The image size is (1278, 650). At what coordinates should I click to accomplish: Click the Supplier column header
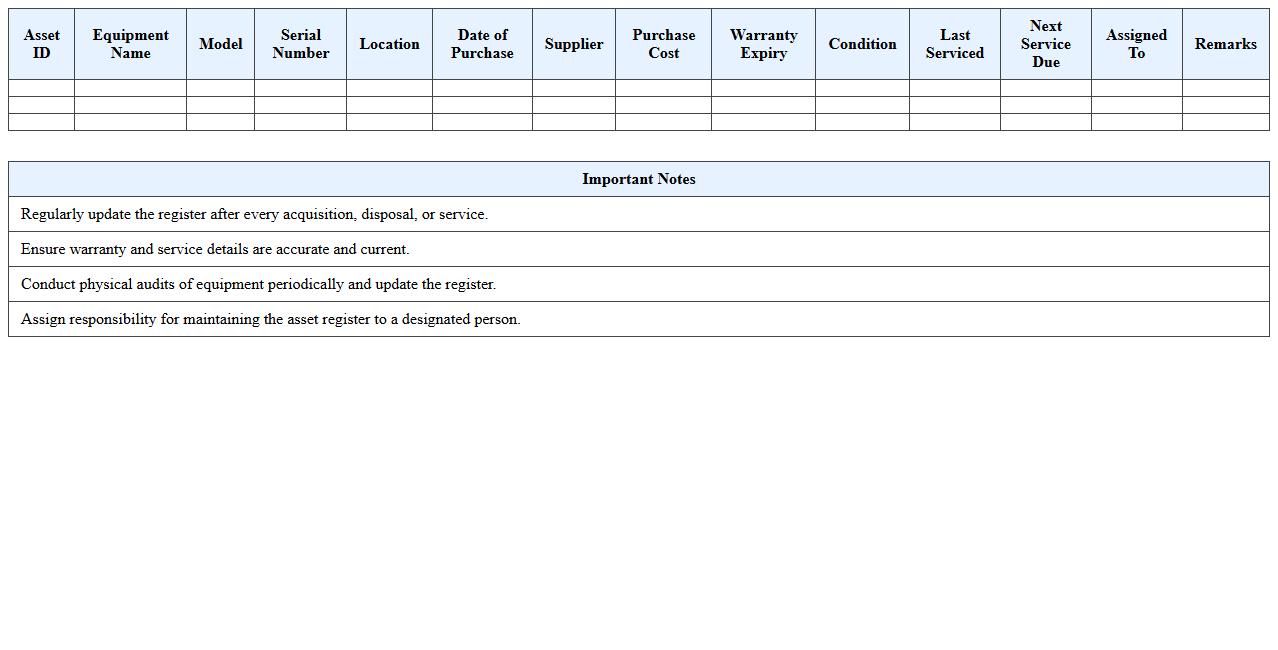[x=573, y=44]
